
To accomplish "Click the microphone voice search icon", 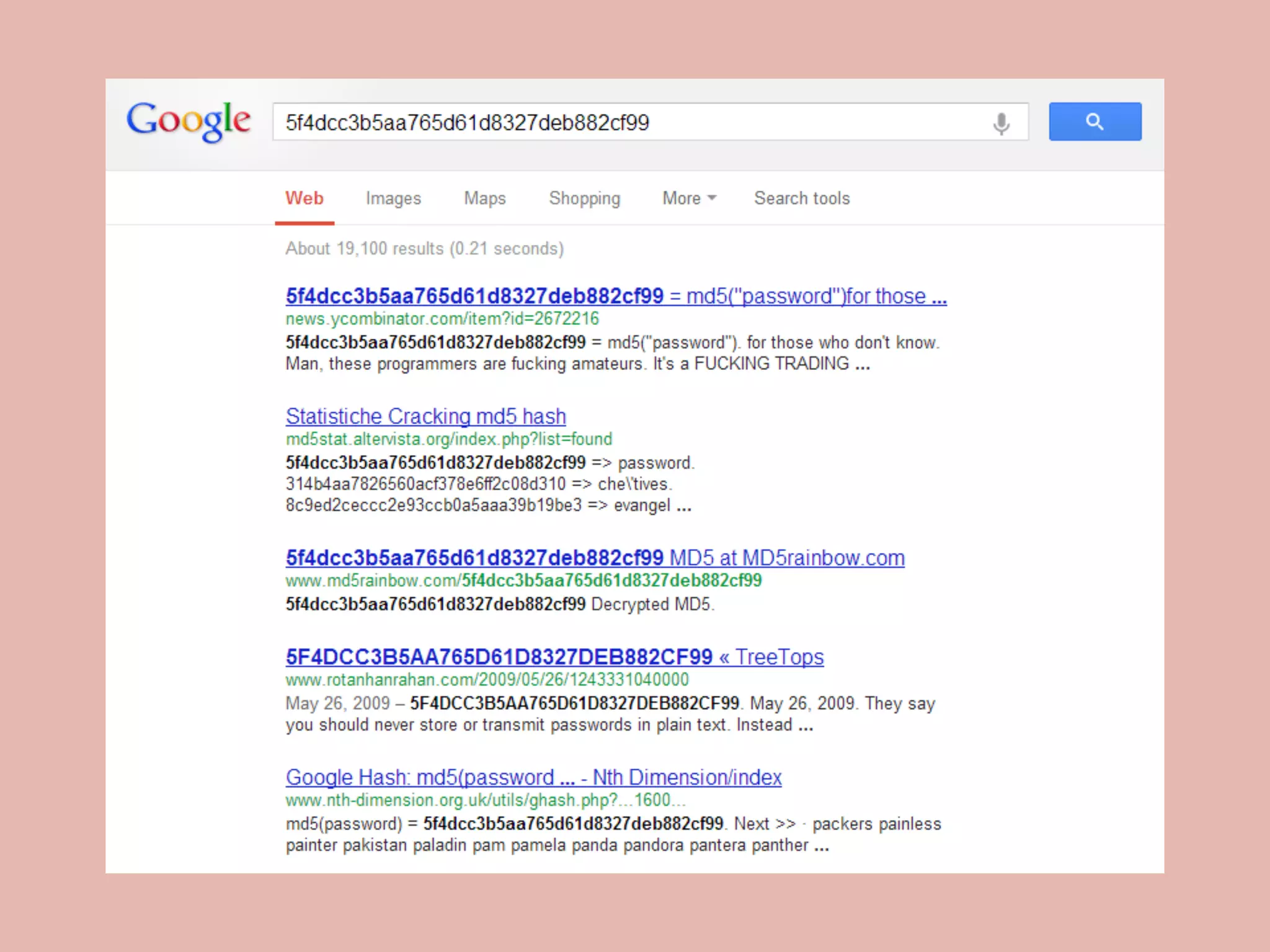I will [1000, 123].
